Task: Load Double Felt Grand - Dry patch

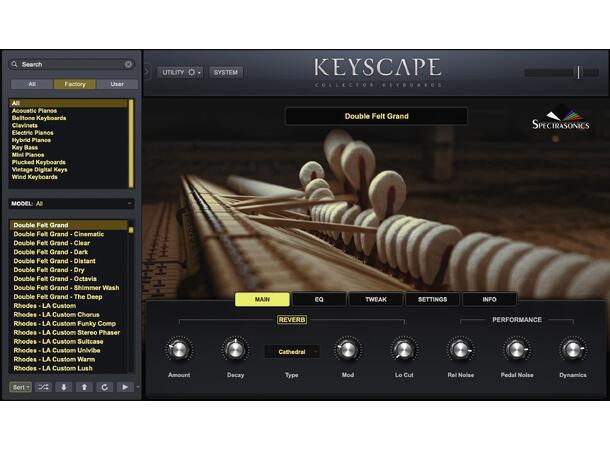Action: pyautogui.click(x=69, y=270)
